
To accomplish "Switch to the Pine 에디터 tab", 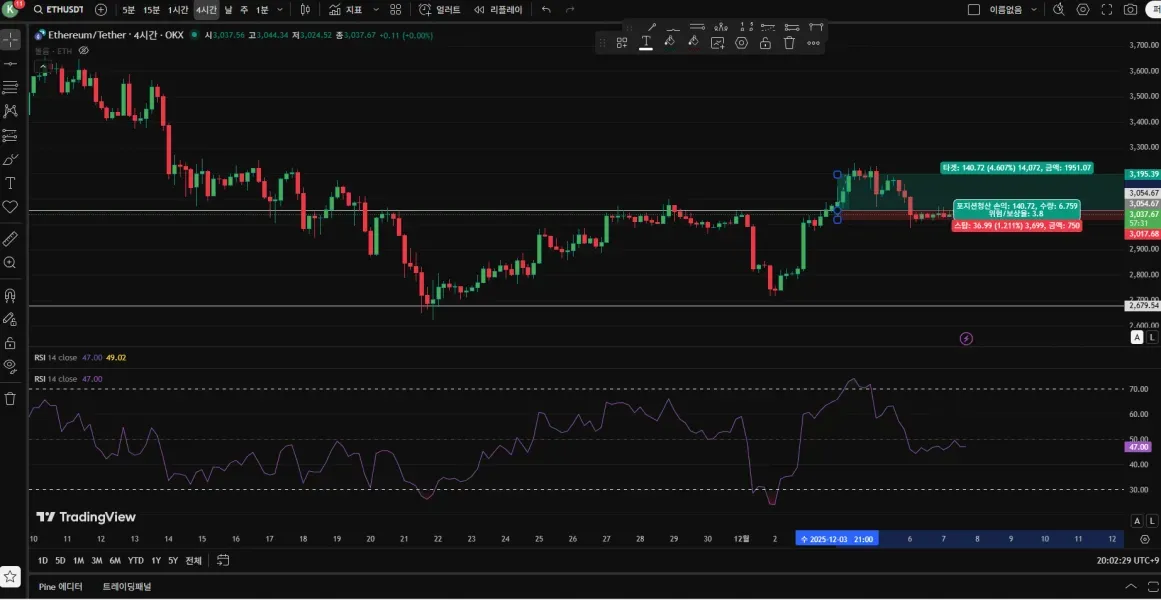I will tap(60, 586).
